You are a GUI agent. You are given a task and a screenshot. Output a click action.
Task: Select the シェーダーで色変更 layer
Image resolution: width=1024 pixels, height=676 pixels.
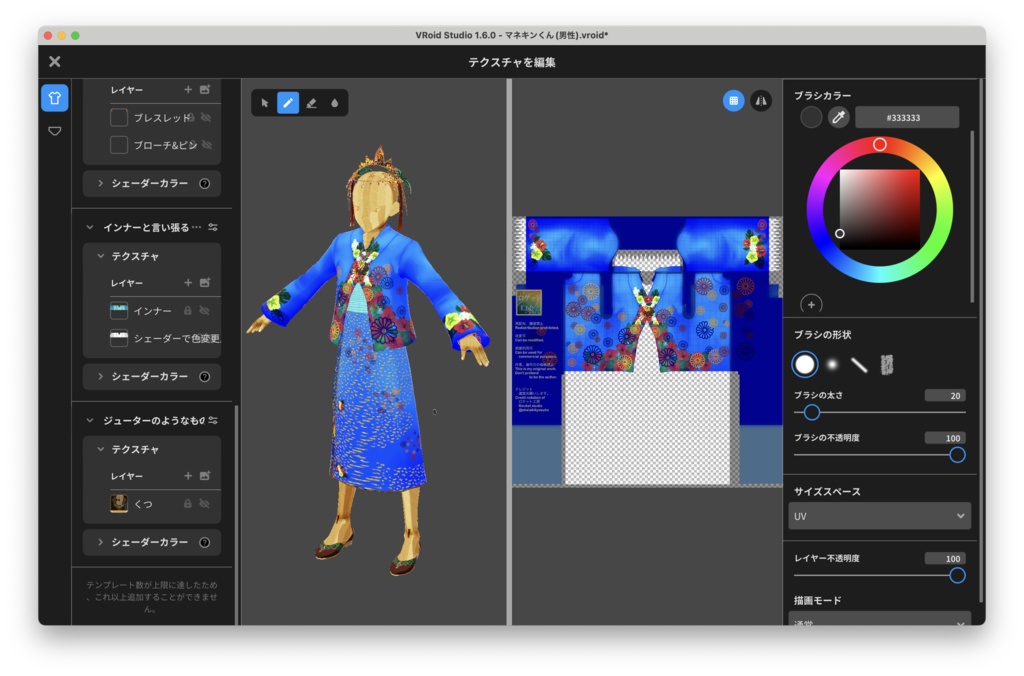click(x=165, y=338)
